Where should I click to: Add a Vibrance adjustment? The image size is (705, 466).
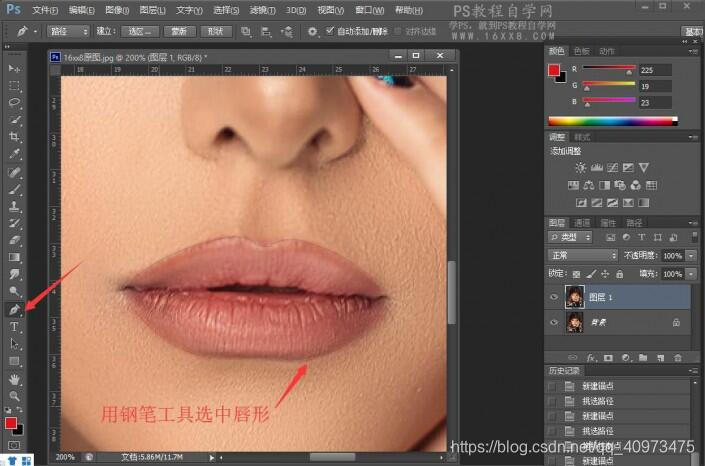click(643, 168)
